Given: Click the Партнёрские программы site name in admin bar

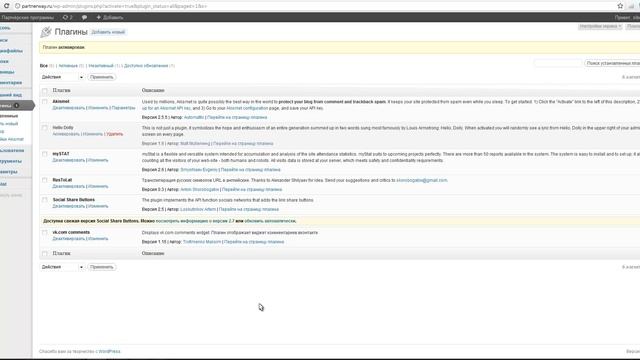Looking at the screenshot, I should tap(27, 18).
